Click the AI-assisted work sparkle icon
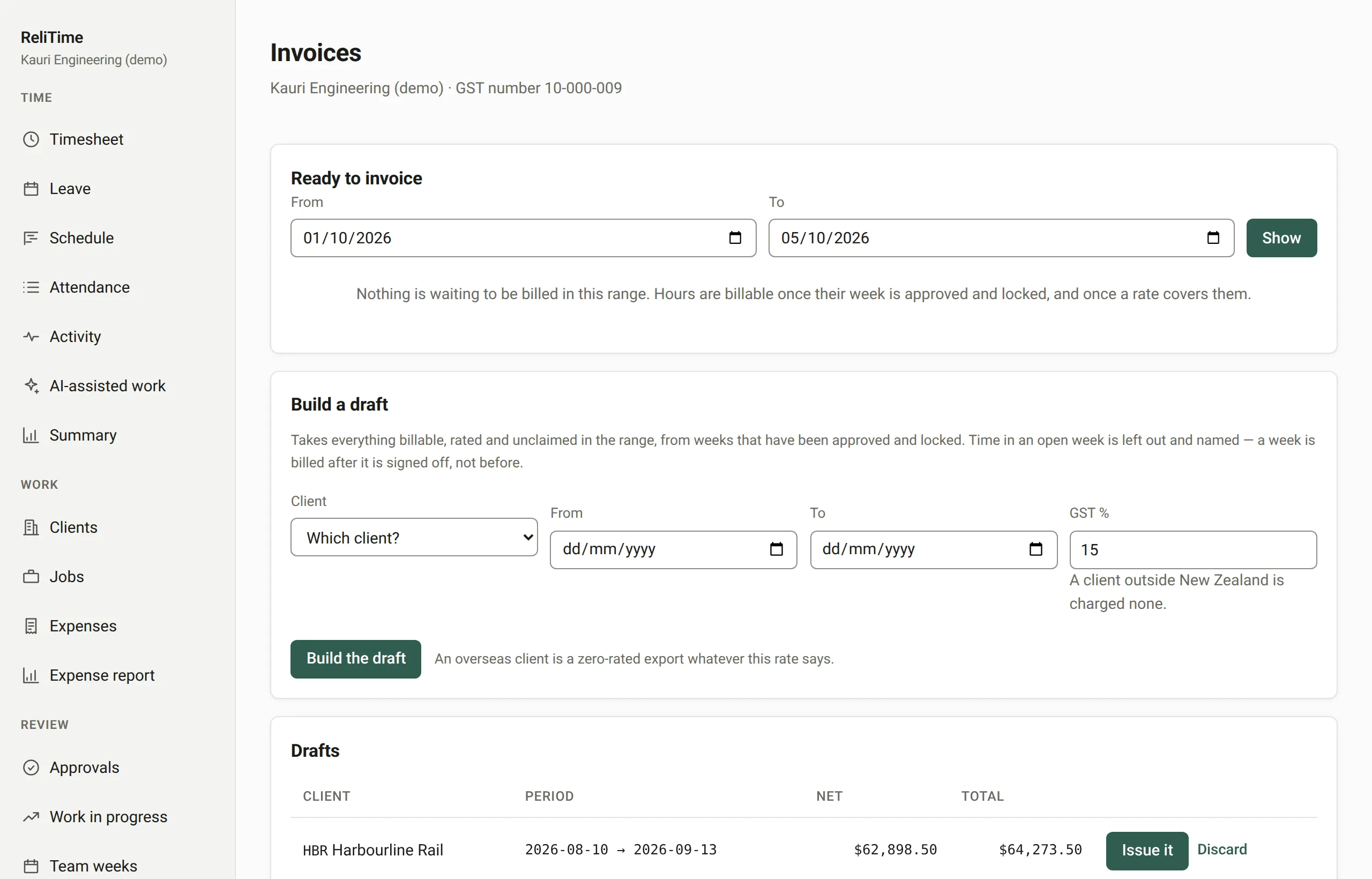 point(31,386)
